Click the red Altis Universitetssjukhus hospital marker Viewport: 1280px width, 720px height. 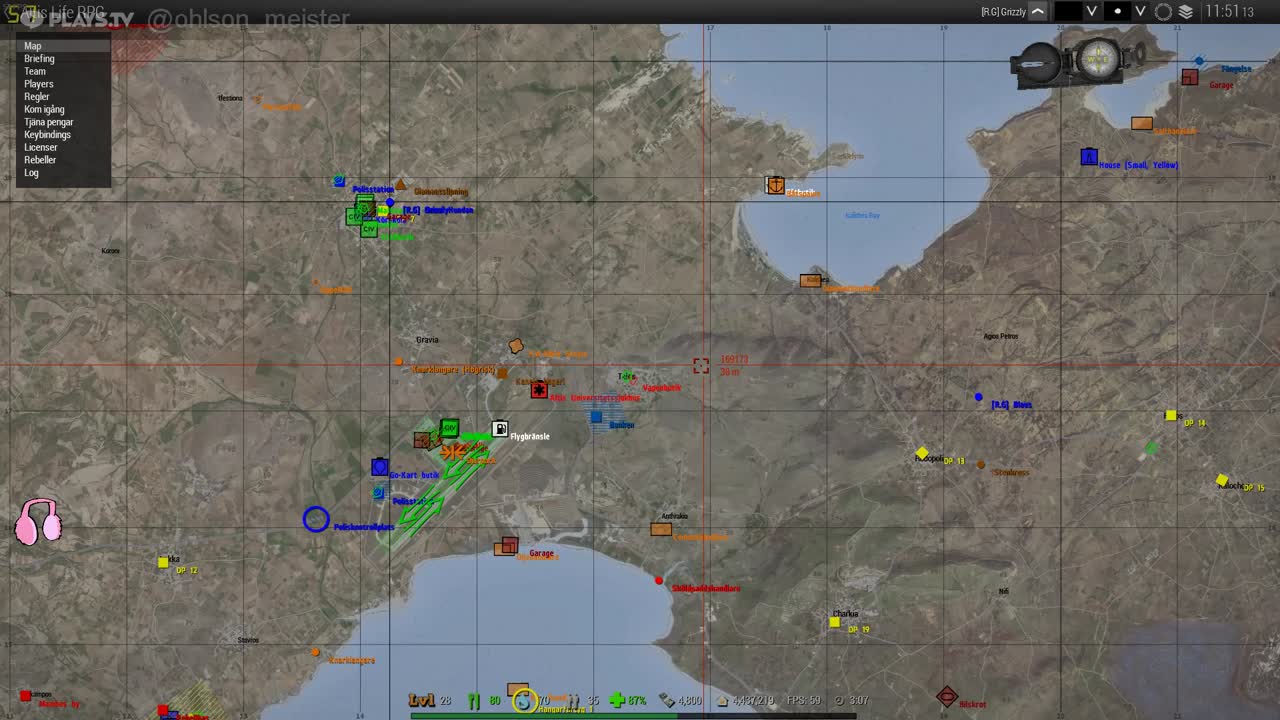pos(539,390)
